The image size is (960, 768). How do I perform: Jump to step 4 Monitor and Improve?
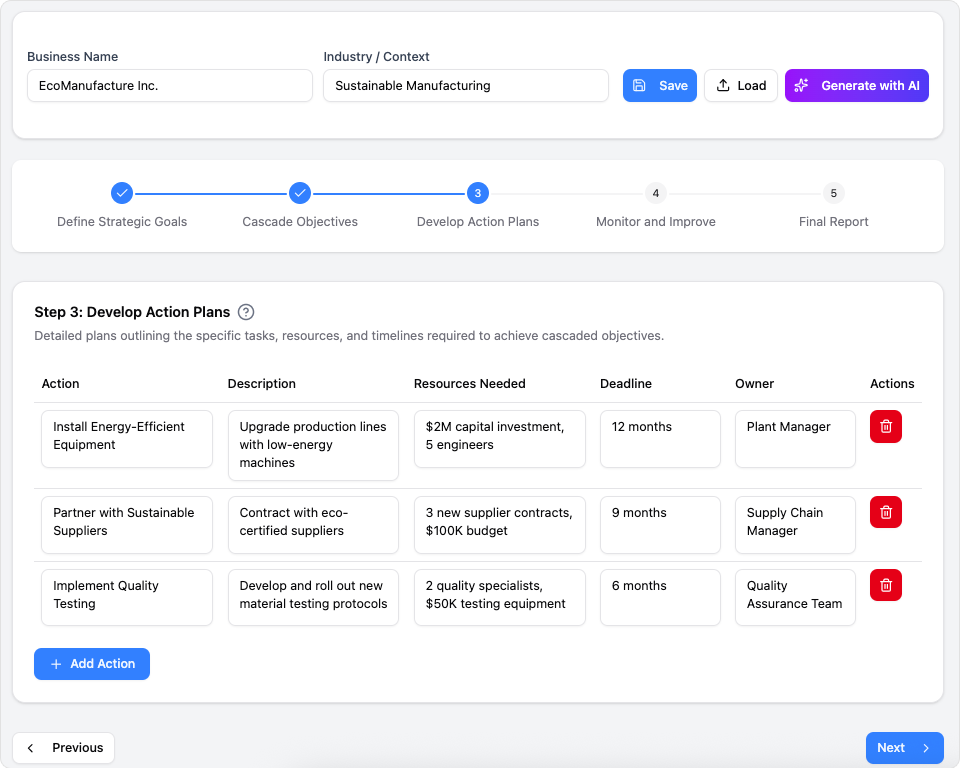(656, 194)
